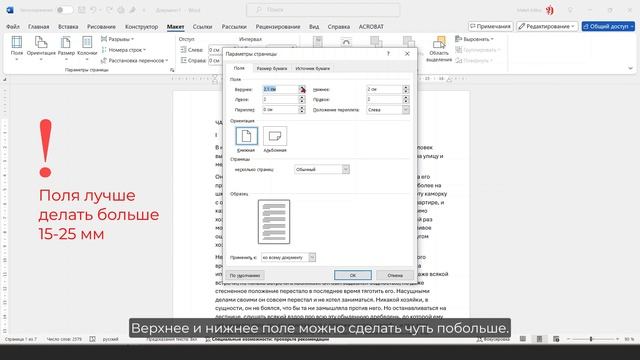Click the search box in title bar
The image size is (640, 360).
323,10
